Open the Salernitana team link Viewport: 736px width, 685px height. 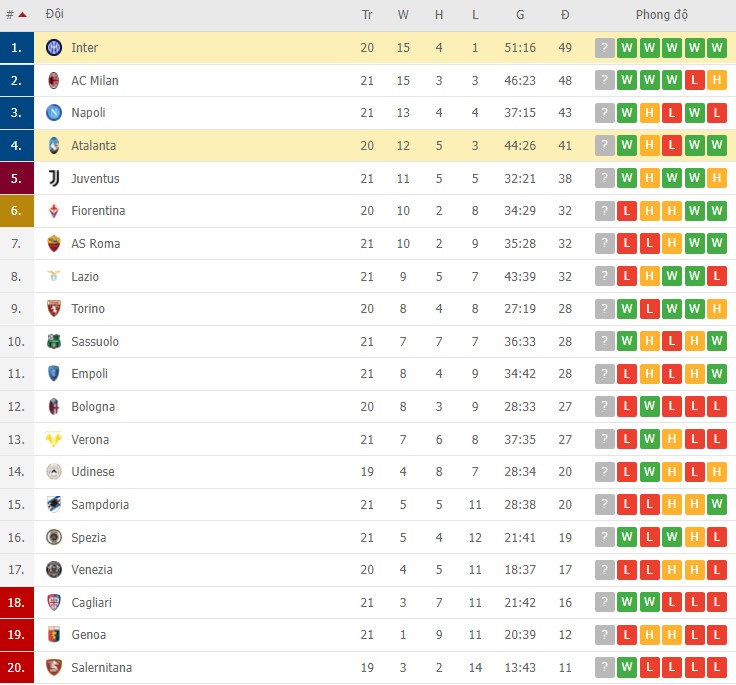tap(101, 668)
